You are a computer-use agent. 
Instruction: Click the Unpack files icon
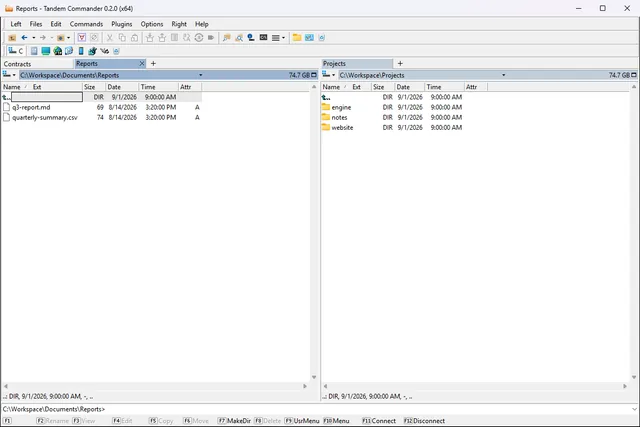coord(162,38)
